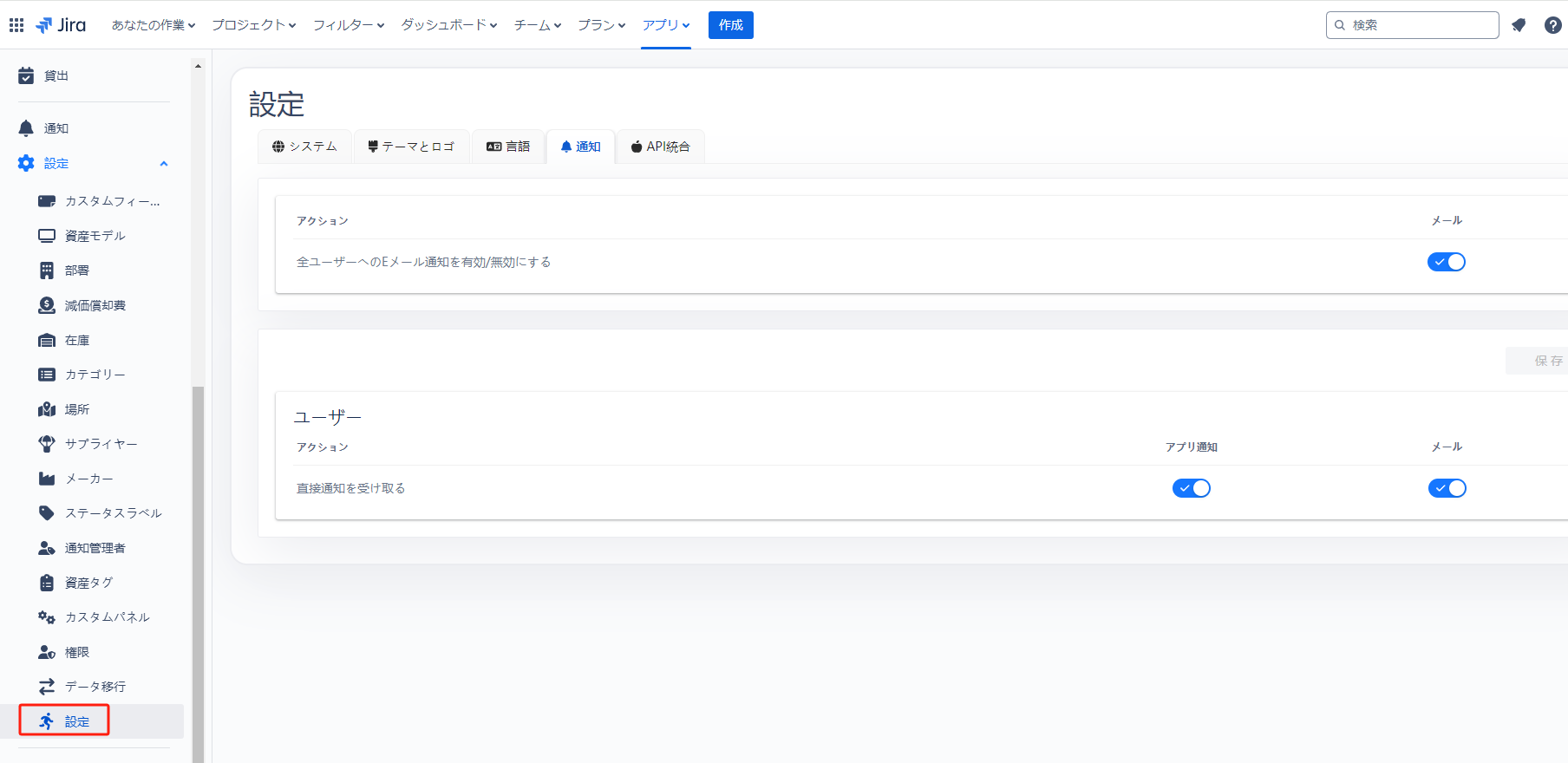Open サプライヤー in the sidebar
The height and width of the screenshot is (763, 1568).
101,444
